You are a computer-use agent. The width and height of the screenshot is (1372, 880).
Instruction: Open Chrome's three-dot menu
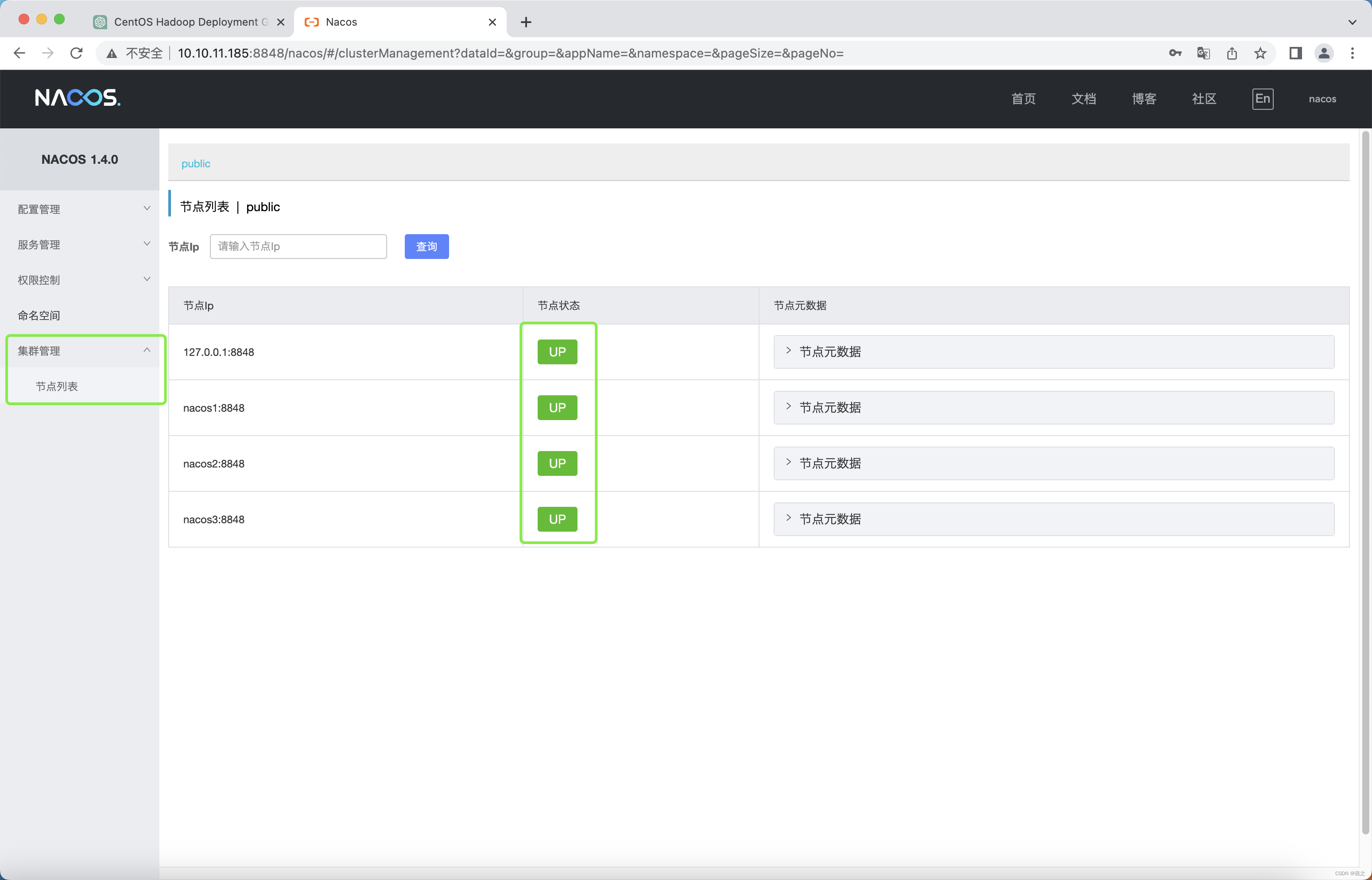pos(1353,53)
